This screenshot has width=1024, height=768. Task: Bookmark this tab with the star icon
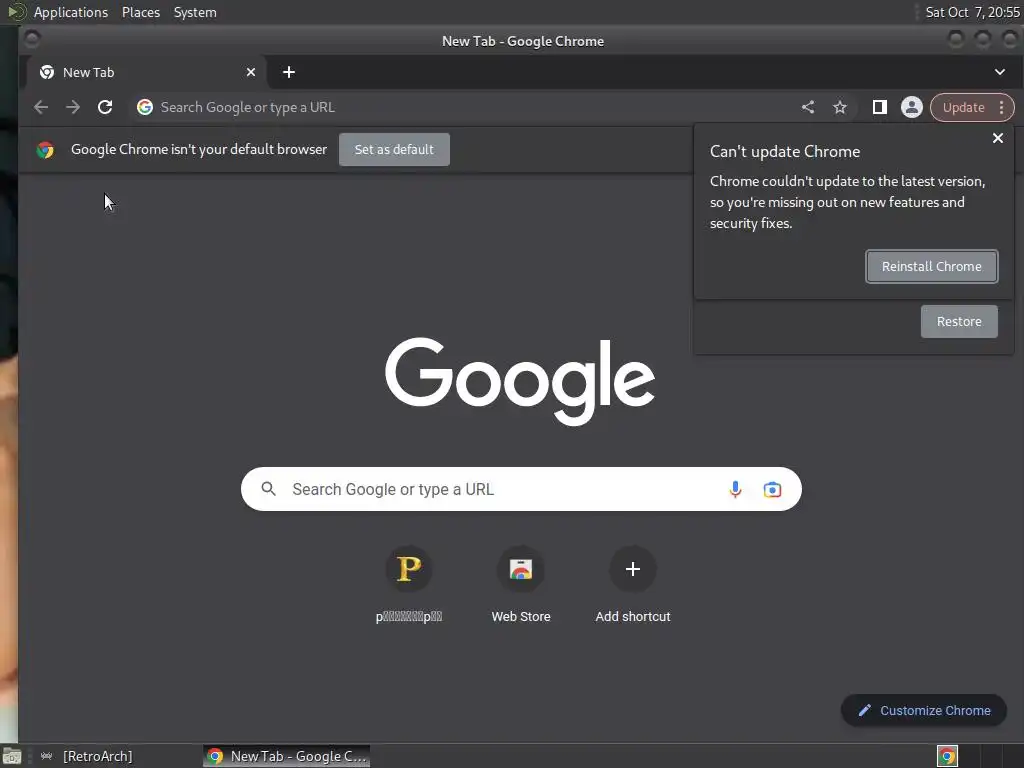pos(840,107)
